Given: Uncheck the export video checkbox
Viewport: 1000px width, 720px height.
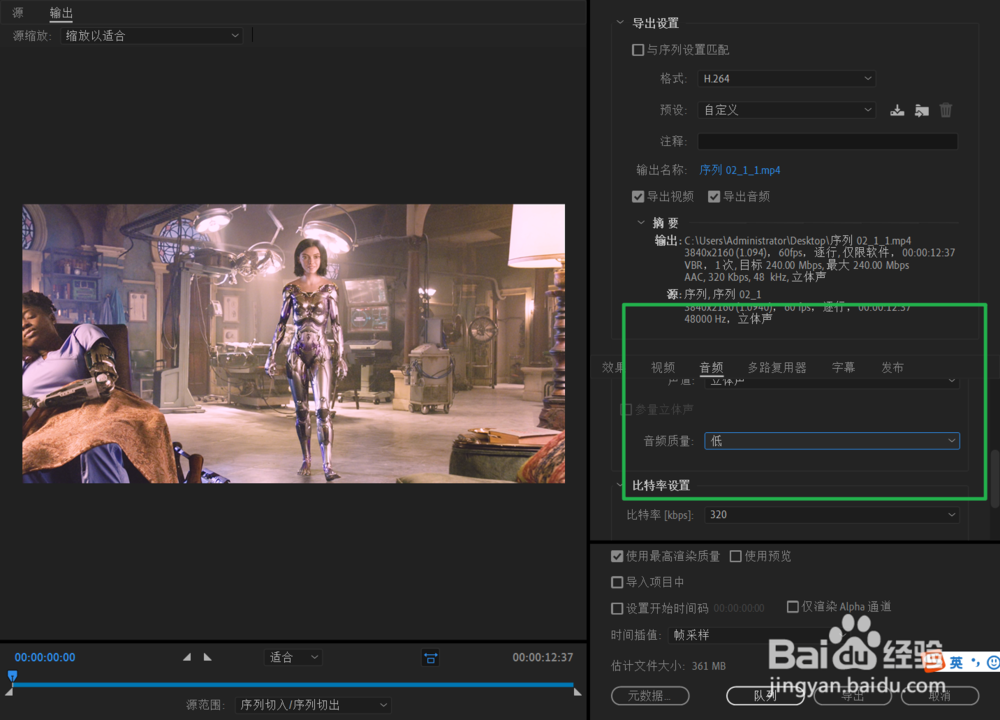Looking at the screenshot, I should [x=638, y=196].
